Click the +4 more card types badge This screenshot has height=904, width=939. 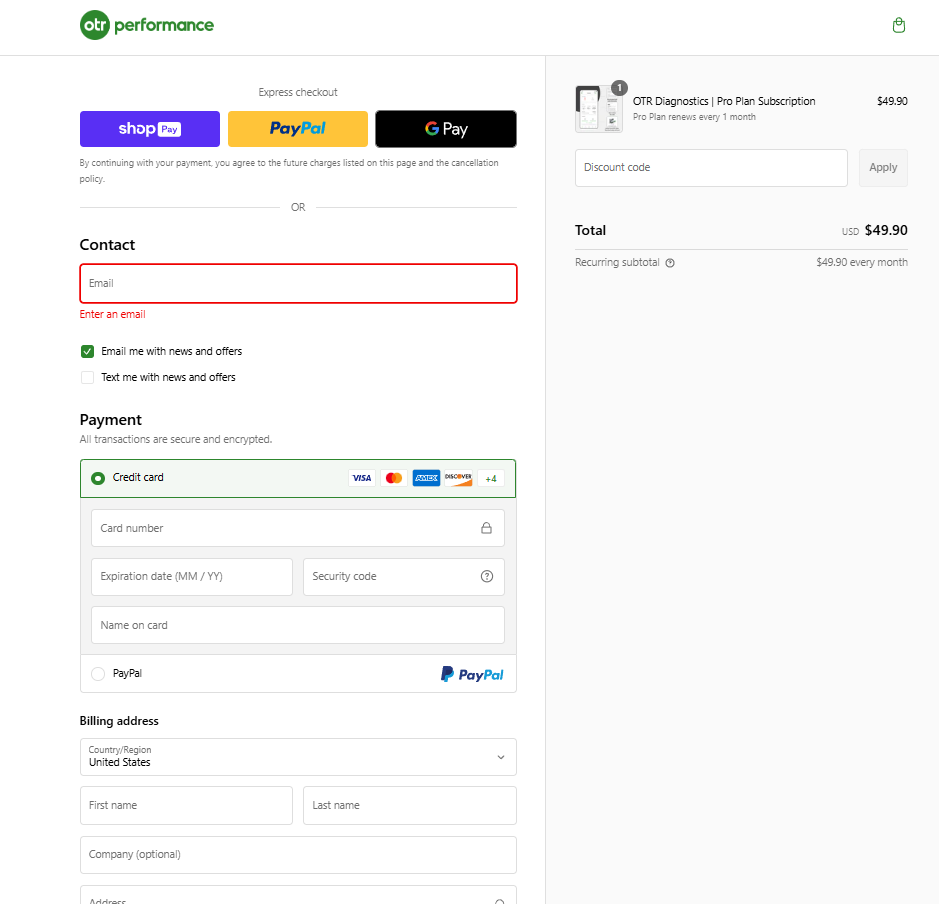(491, 478)
